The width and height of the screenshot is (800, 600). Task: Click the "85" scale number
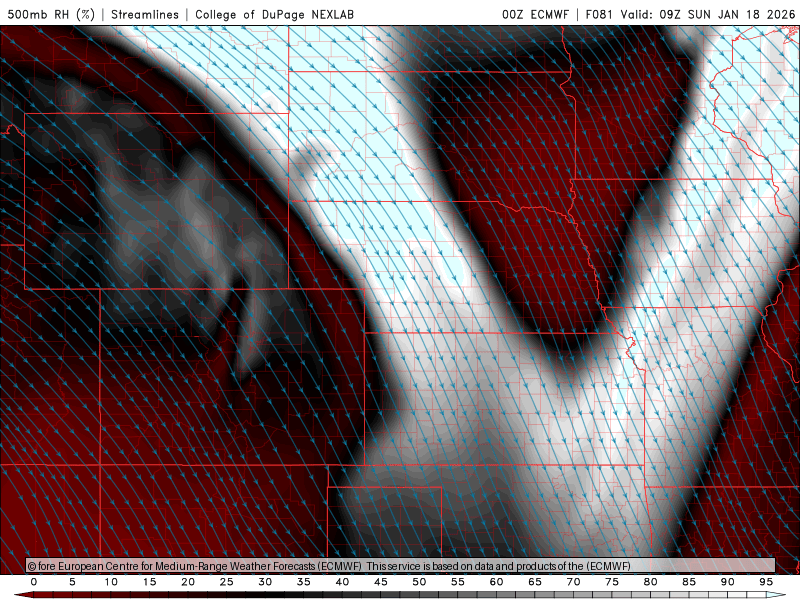[x=689, y=582]
